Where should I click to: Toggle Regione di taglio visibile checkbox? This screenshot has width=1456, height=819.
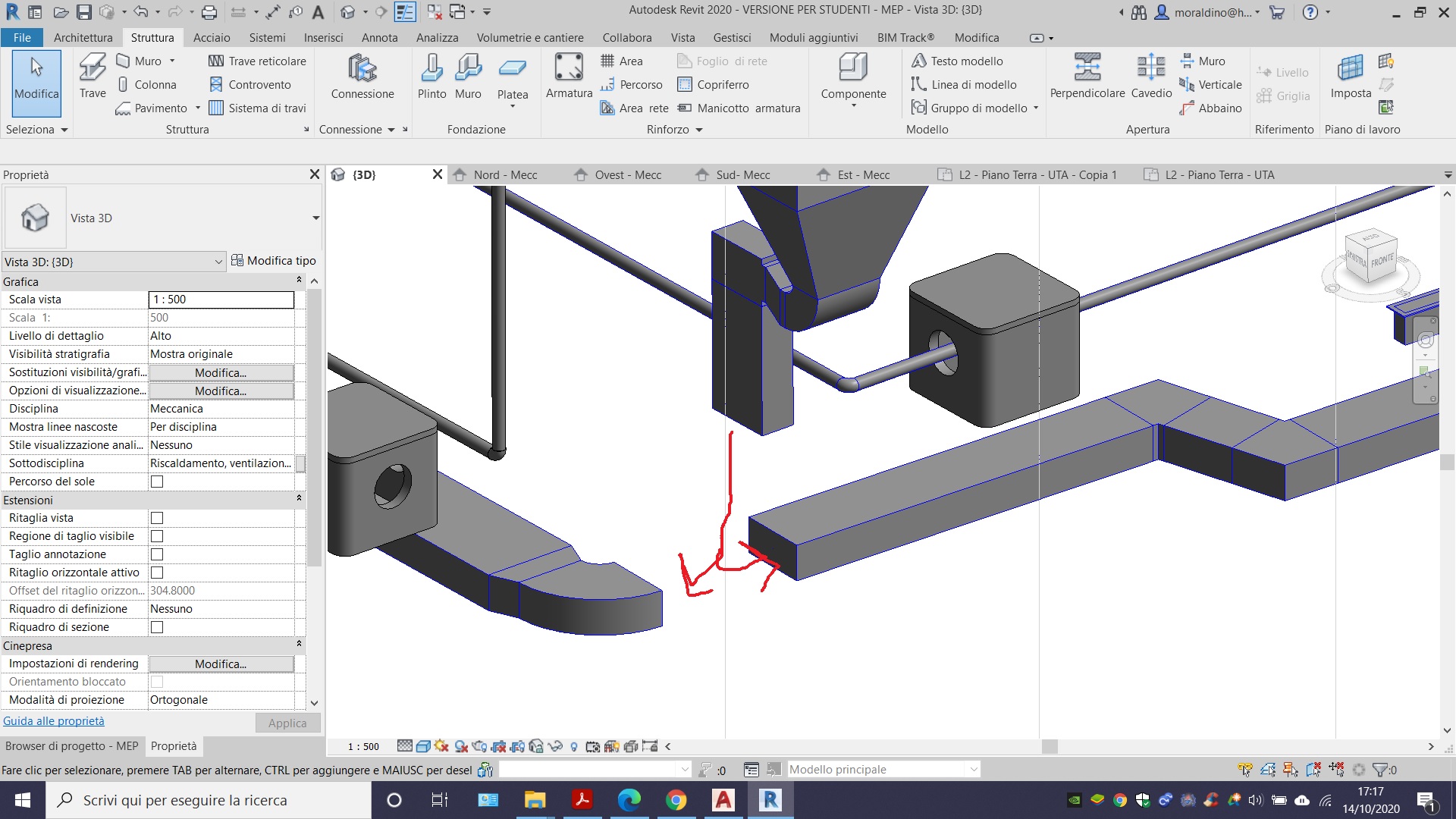point(157,536)
